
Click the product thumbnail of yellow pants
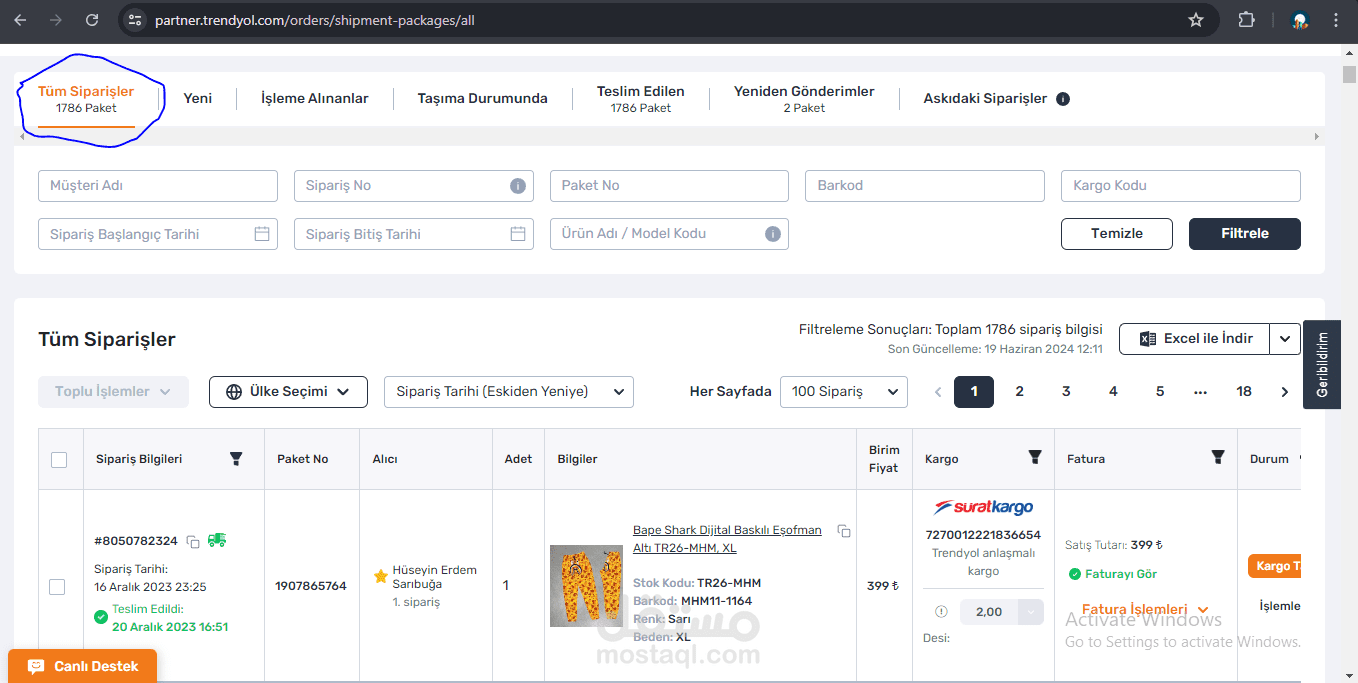tap(586, 586)
